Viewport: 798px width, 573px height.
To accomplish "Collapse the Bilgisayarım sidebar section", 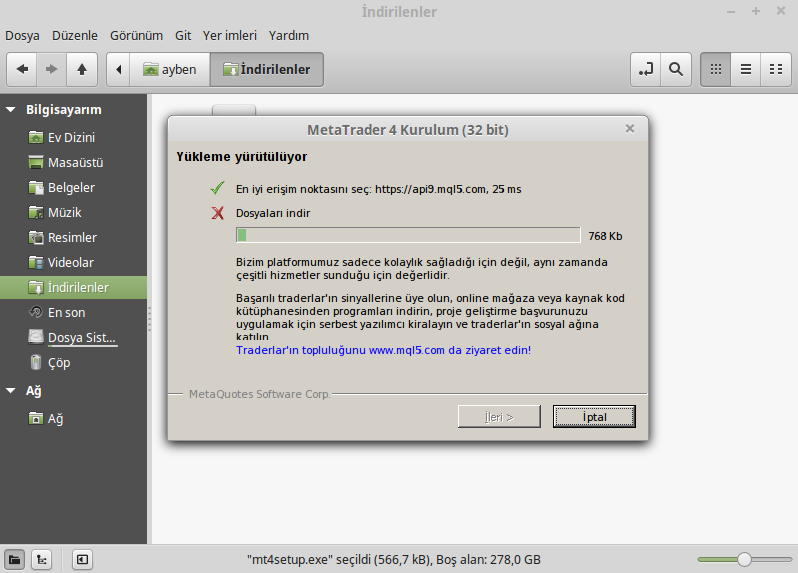I will pyautogui.click(x=11, y=109).
